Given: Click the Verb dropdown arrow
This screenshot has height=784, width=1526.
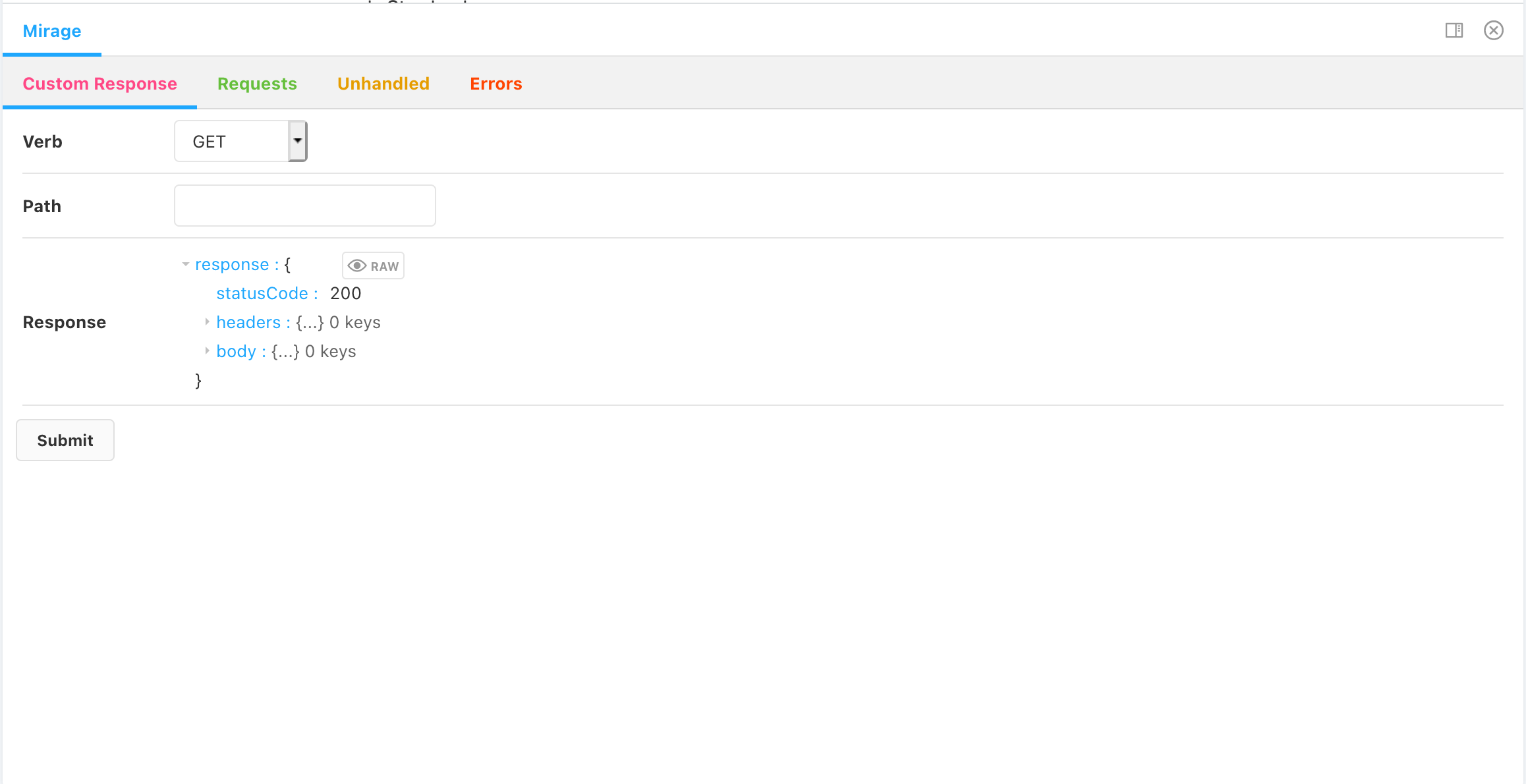Looking at the screenshot, I should pyautogui.click(x=298, y=141).
